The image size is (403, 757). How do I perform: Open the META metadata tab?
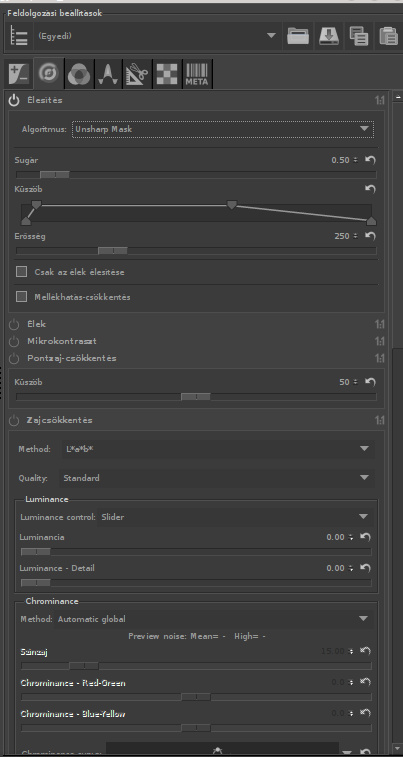click(197, 74)
